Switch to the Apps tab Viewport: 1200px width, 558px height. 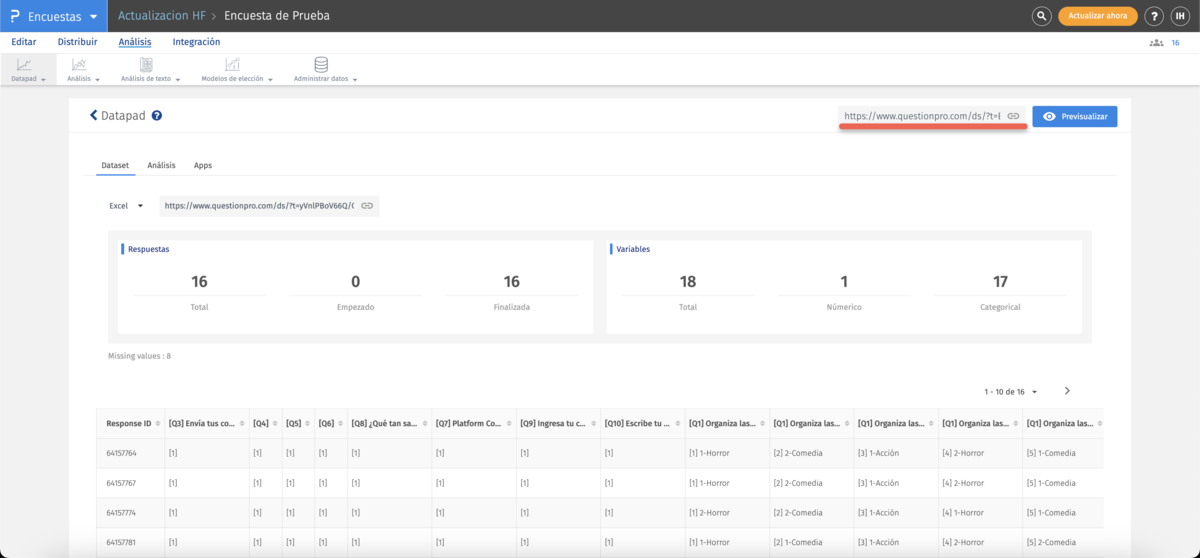(x=203, y=165)
